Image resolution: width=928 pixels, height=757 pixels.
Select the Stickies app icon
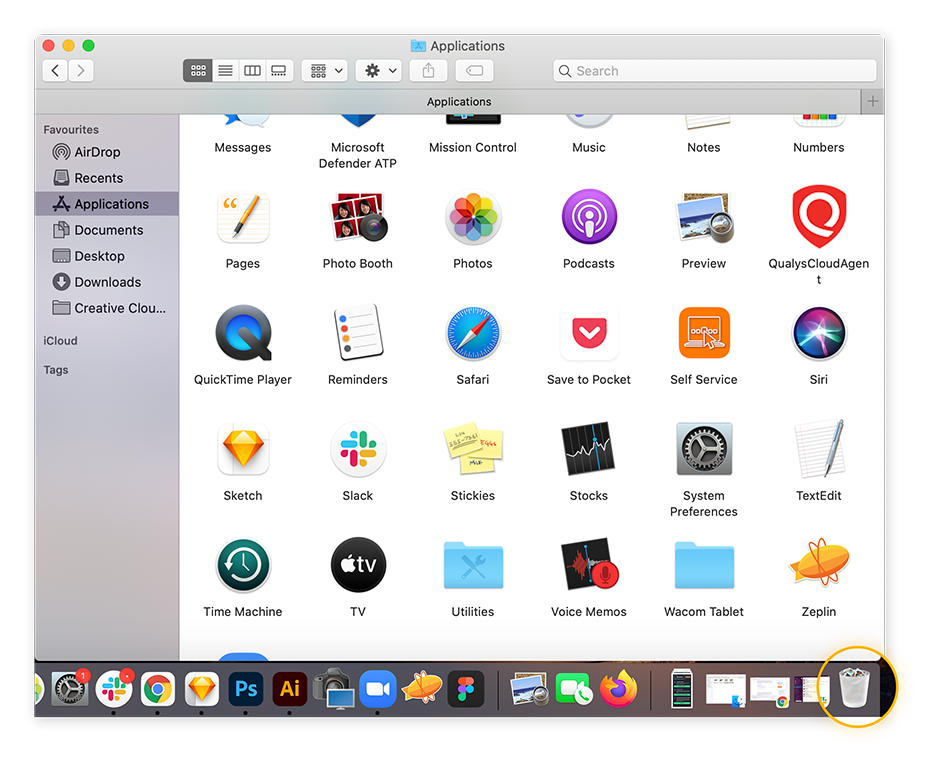pos(472,449)
